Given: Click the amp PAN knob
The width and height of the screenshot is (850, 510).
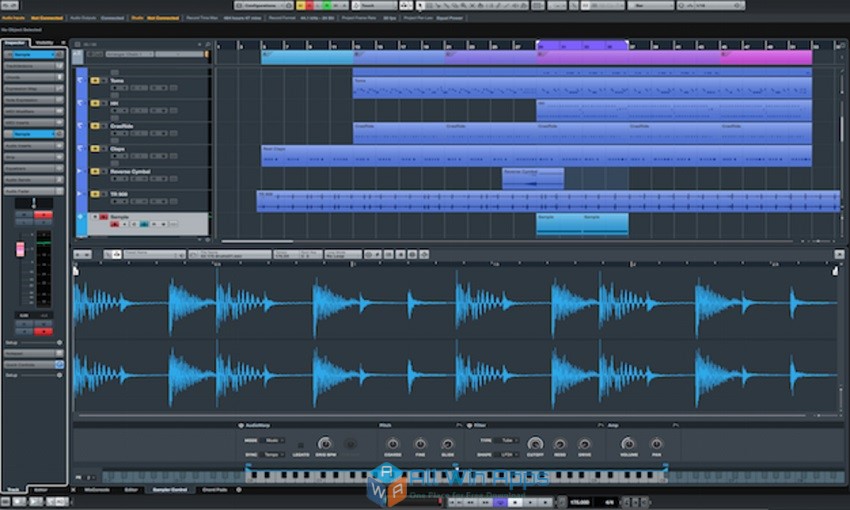Looking at the screenshot, I should click(656, 444).
